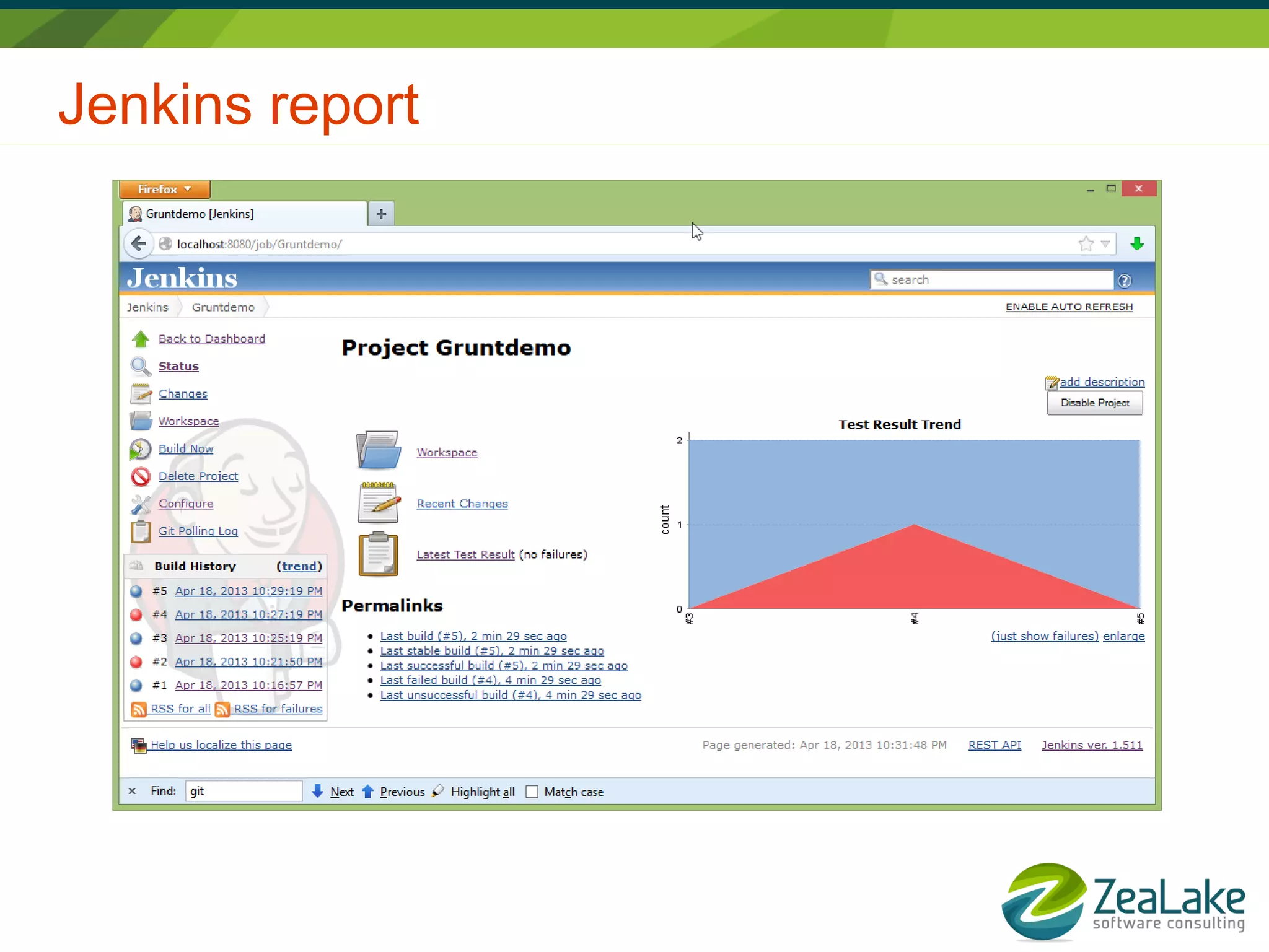This screenshot has height=952, width=1269.
Task: Open Last stable build (#5) permalink
Action: [492, 651]
